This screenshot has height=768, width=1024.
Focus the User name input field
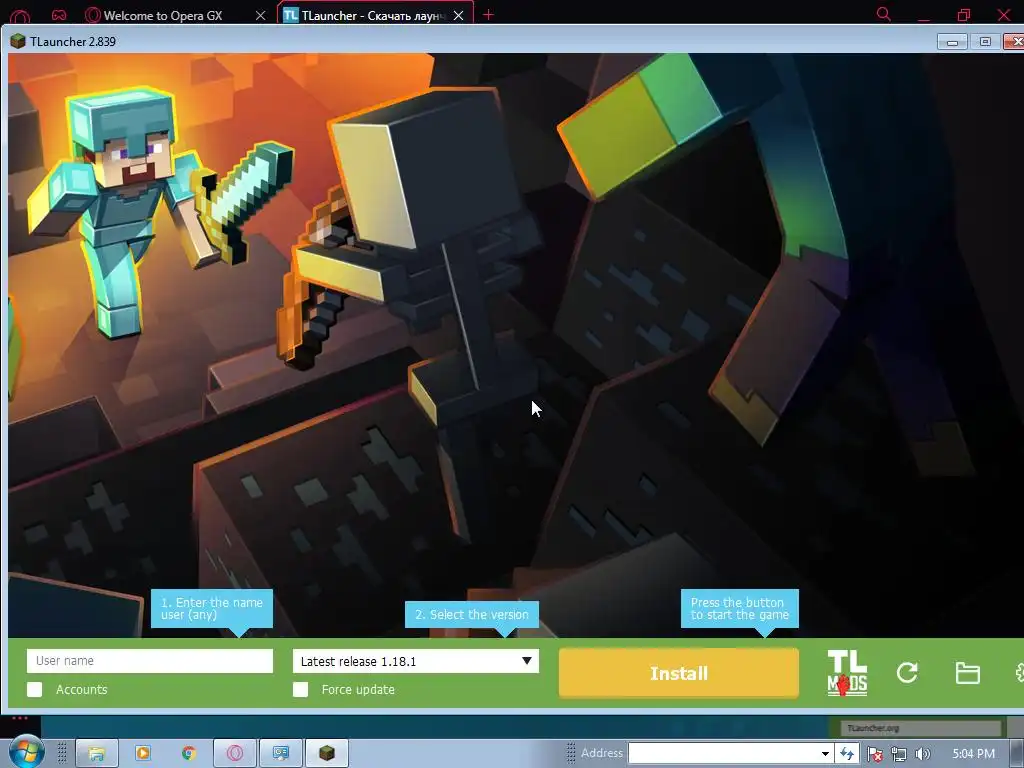tap(150, 661)
